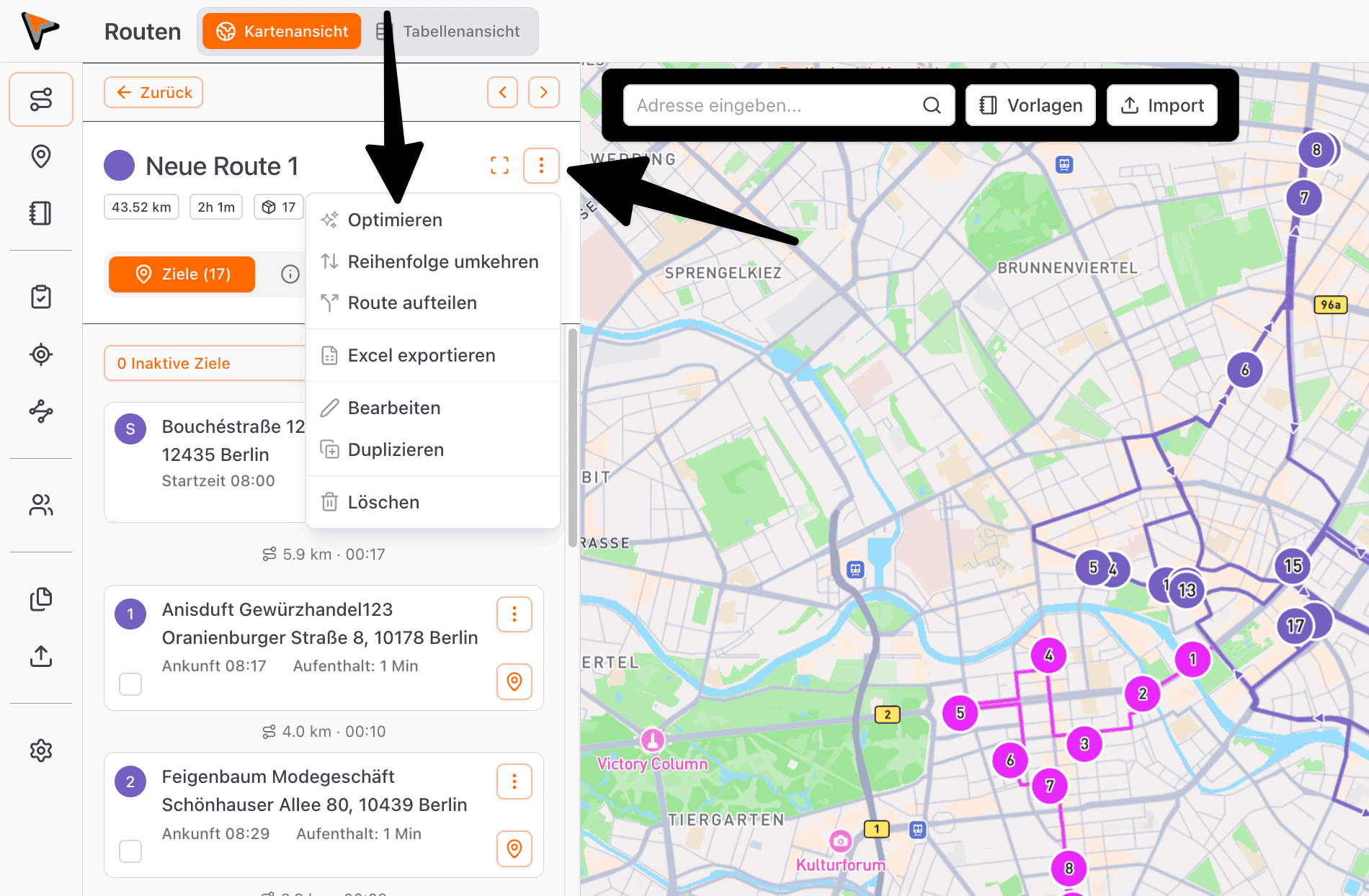Click the Ziele (17) button
The image size is (1369, 896).
coord(181,274)
